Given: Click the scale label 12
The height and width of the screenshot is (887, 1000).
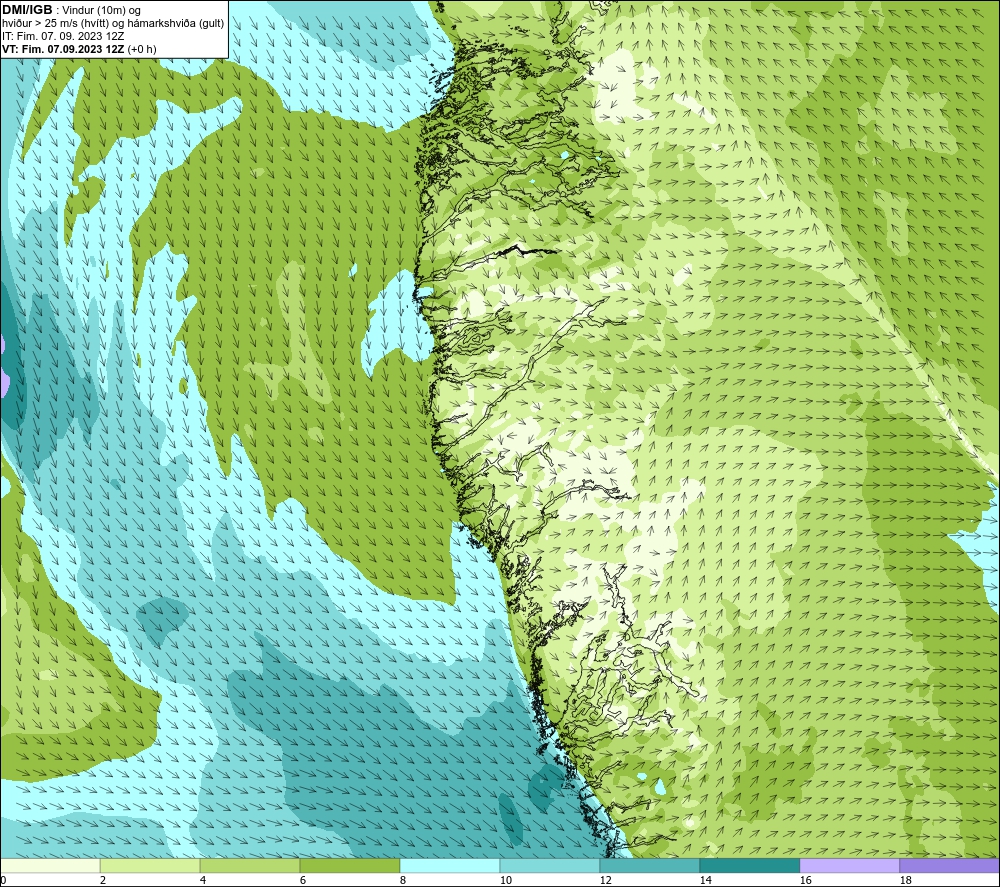Looking at the screenshot, I should point(605,881).
